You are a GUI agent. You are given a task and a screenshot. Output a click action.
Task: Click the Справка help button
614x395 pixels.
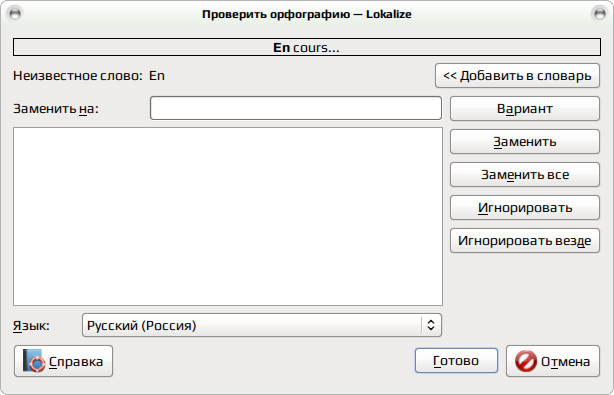click(63, 361)
